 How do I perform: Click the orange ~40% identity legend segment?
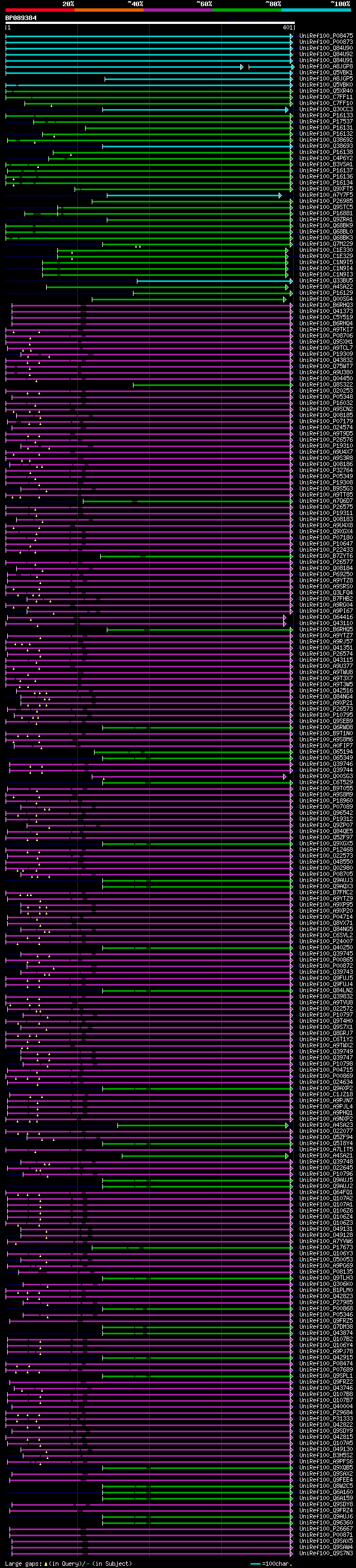[110, 10]
